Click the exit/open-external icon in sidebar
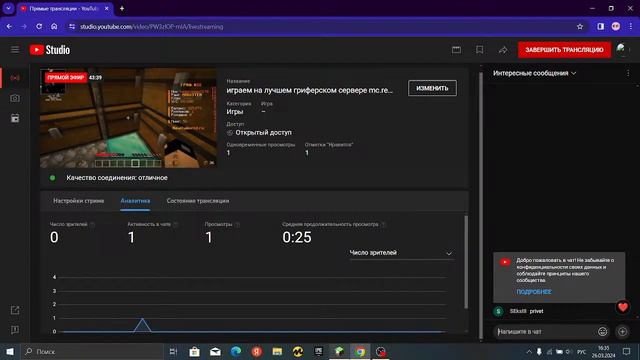This screenshot has height=360, width=640. (x=15, y=310)
